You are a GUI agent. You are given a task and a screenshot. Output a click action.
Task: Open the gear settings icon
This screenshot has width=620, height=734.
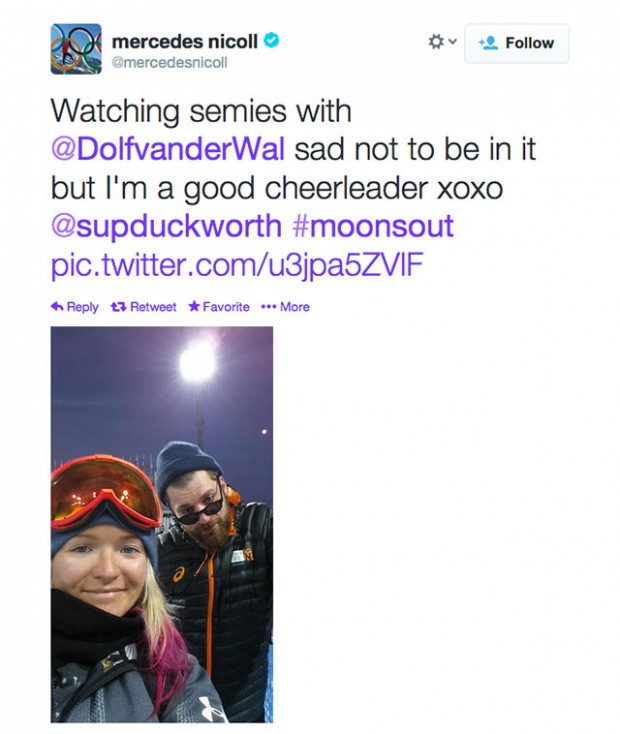tap(435, 42)
